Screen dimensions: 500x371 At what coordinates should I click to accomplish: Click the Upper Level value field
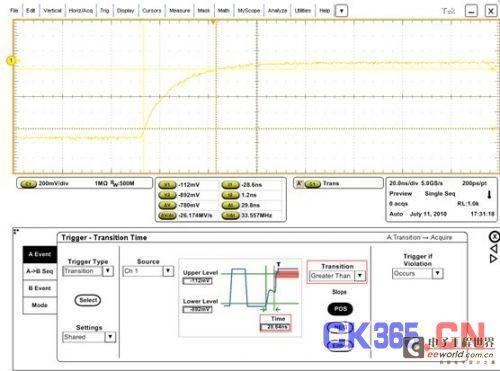point(198,281)
